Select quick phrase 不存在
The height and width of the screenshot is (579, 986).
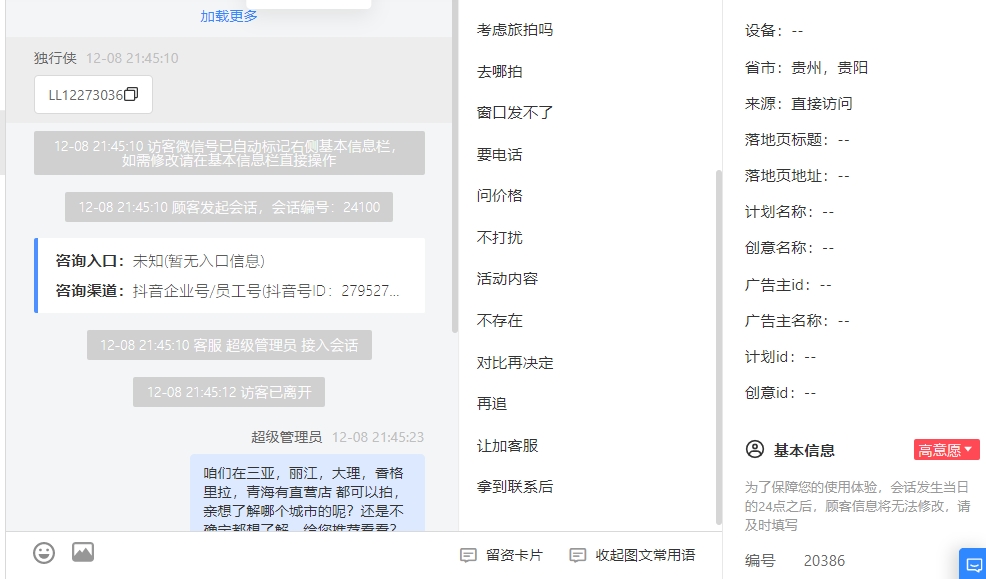[500, 321]
